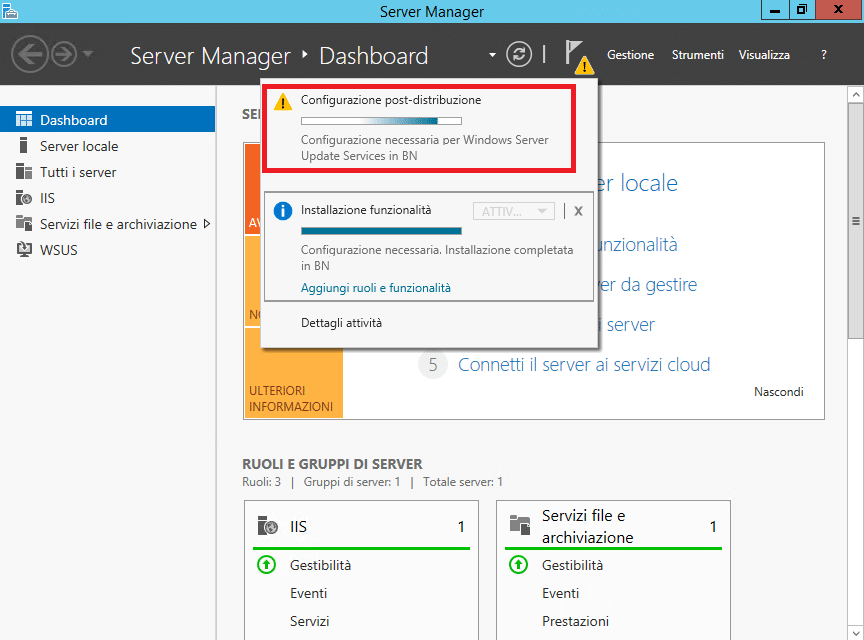
Task: Open Tutti i server page
Action: pyautogui.click(x=107, y=172)
